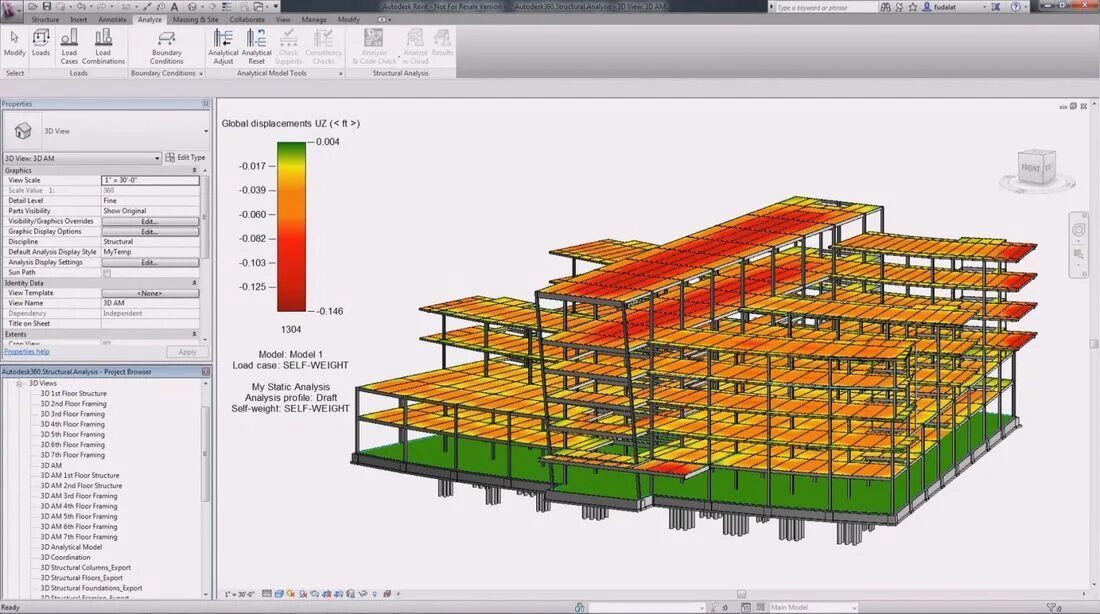Screen dimensions: 1100x614
Task: Click the ViewCube in the 3D view
Action: coord(1037,167)
